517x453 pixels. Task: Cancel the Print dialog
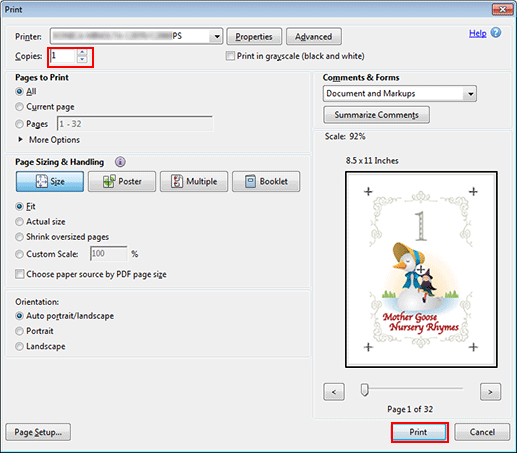pyautogui.click(x=482, y=432)
